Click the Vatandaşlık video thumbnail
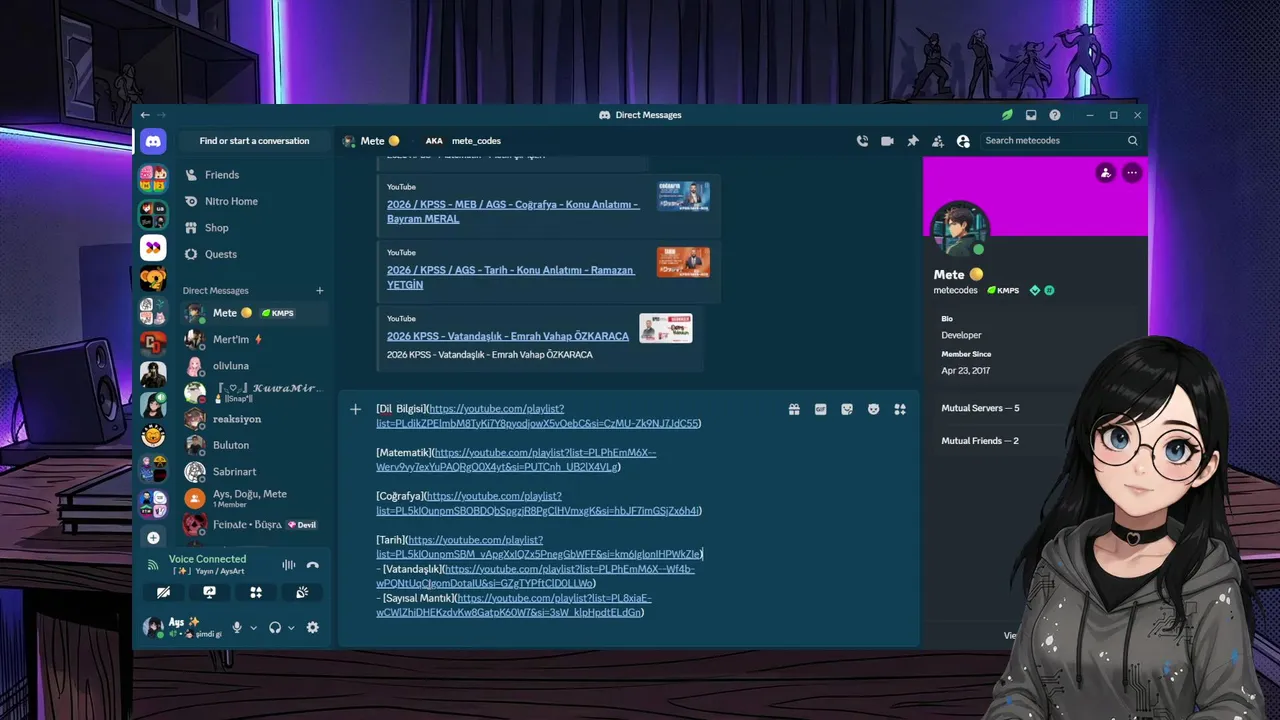 pyautogui.click(x=666, y=328)
